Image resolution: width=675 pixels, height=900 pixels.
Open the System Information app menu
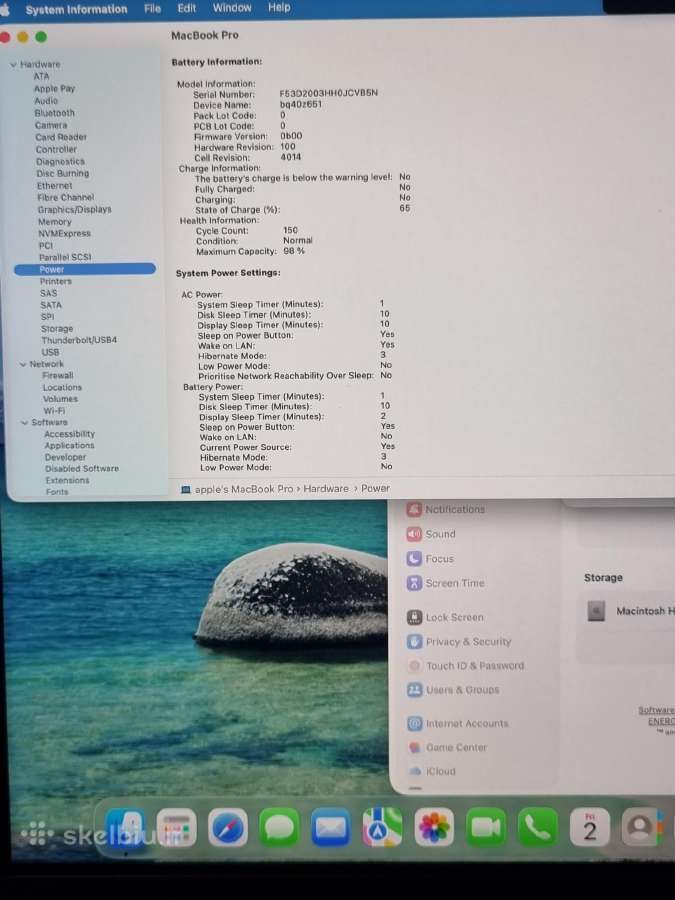[76, 9]
